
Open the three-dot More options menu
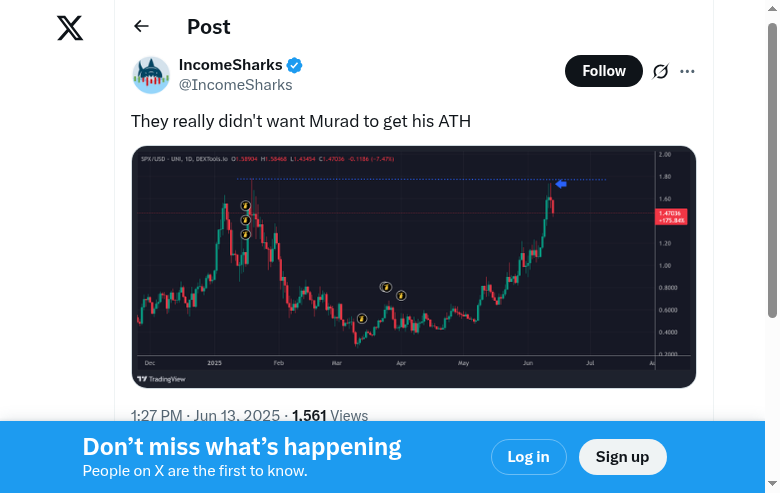[x=687, y=71]
